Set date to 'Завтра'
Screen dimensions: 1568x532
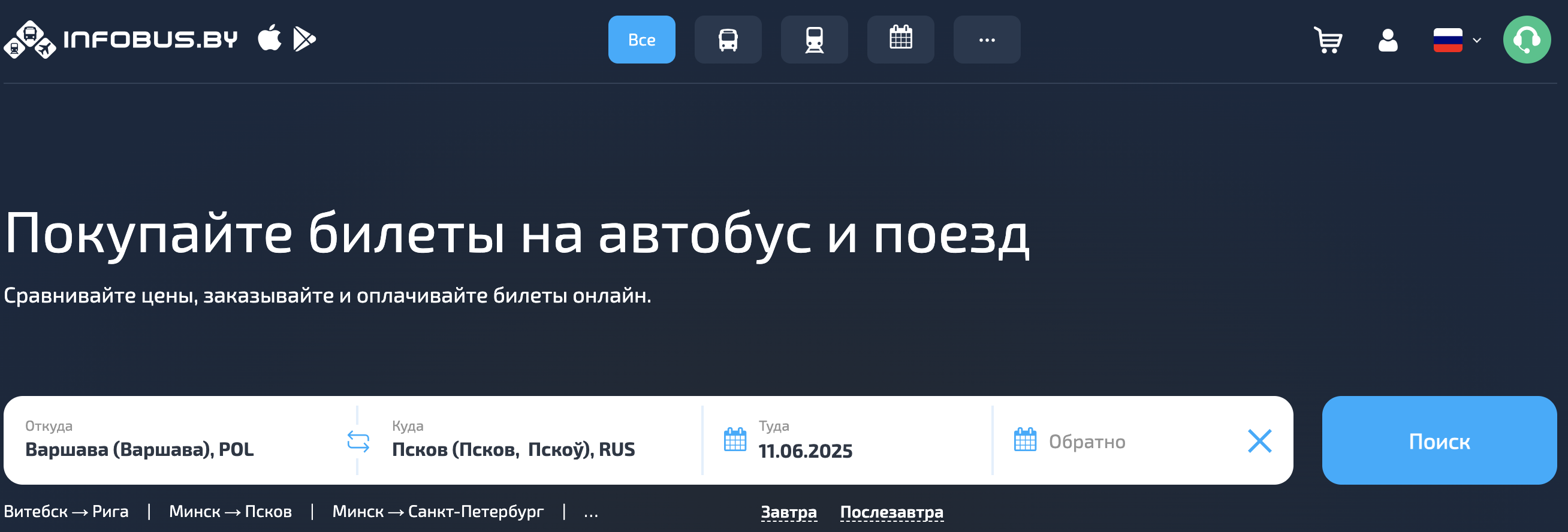coord(789,512)
